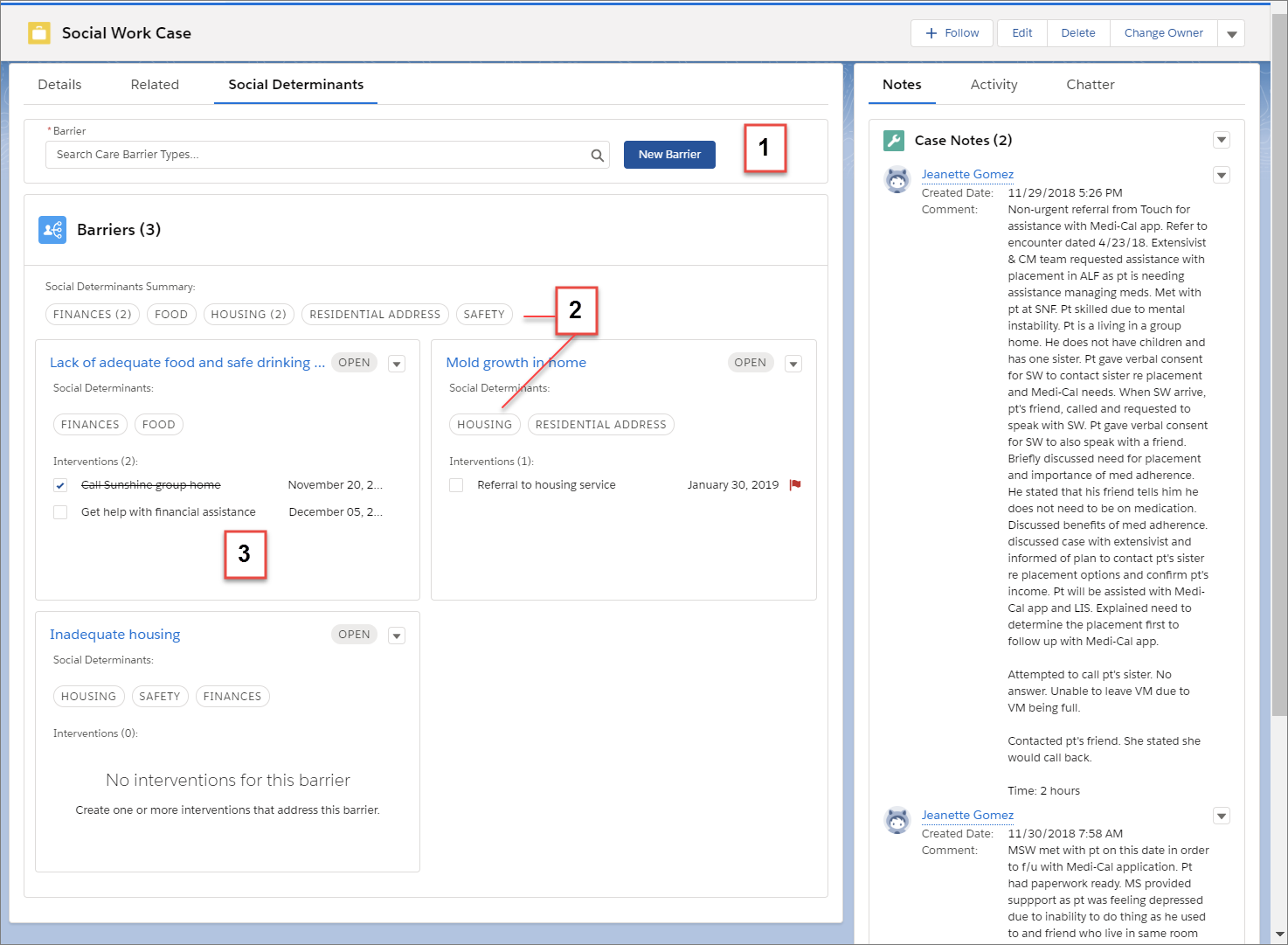Open actions menu for Inadequate housing barrier
The image size is (1288, 945).
(x=397, y=636)
